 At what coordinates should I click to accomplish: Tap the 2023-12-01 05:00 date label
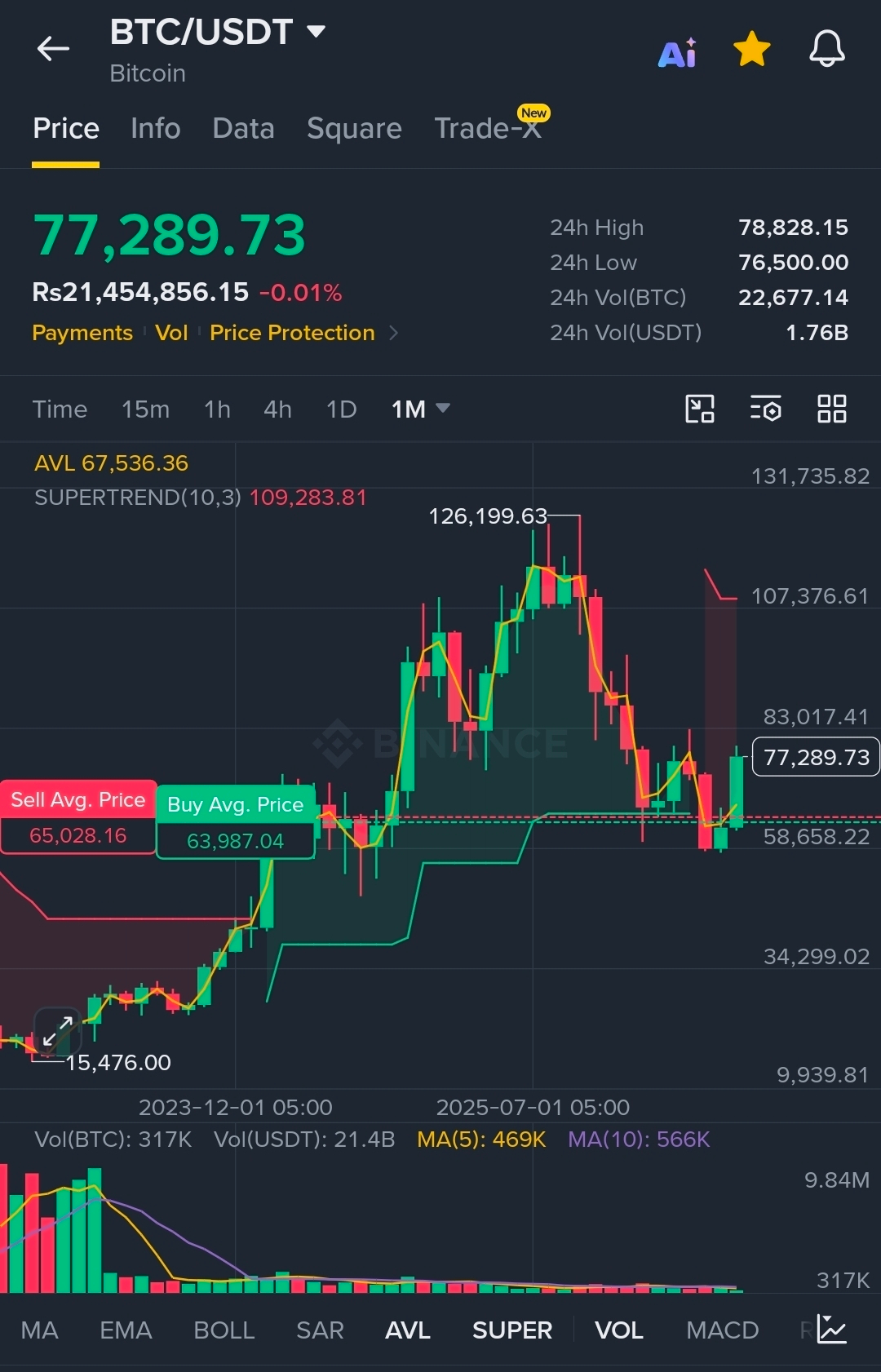(235, 1108)
